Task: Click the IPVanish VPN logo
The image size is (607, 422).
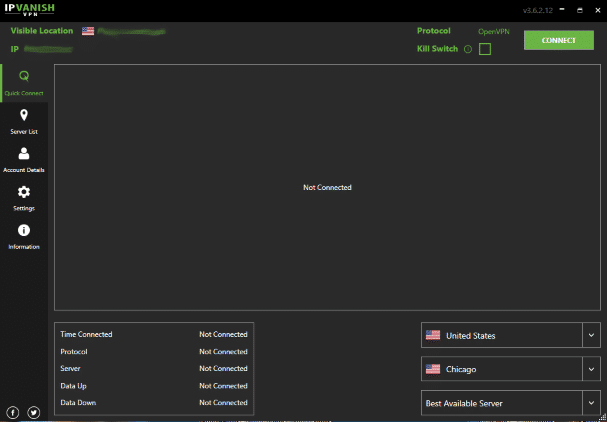Action: click(29, 9)
